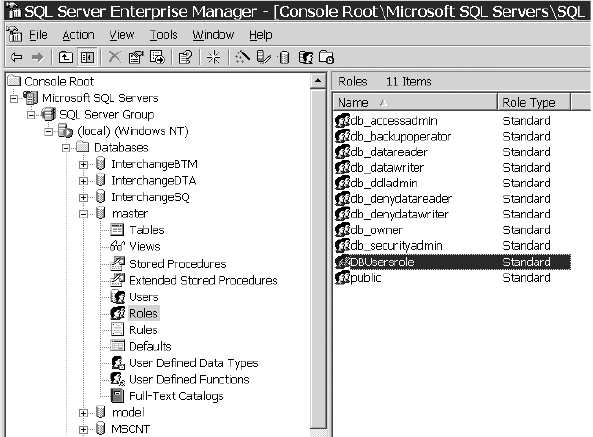This screenshot has width=593, height=437.
Task: Expand the InterchangeSQ database
Action: click(83, 197)
